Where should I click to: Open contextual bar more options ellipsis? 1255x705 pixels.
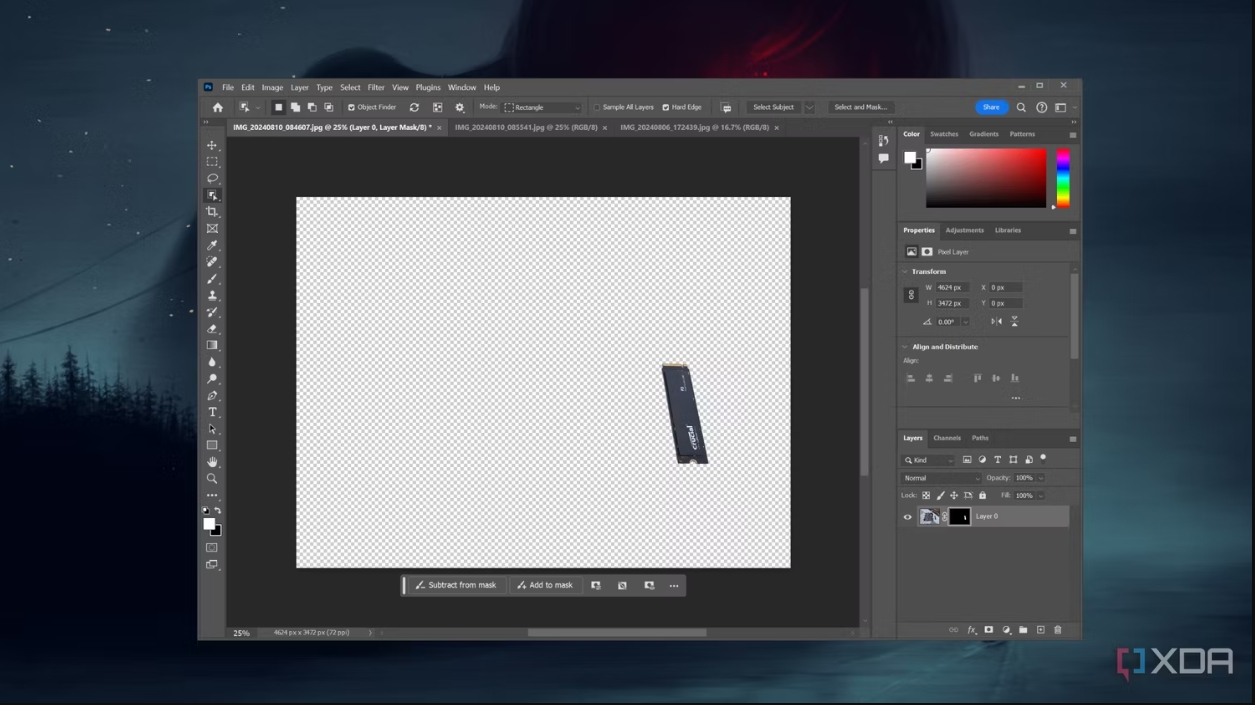pos(674,585)
